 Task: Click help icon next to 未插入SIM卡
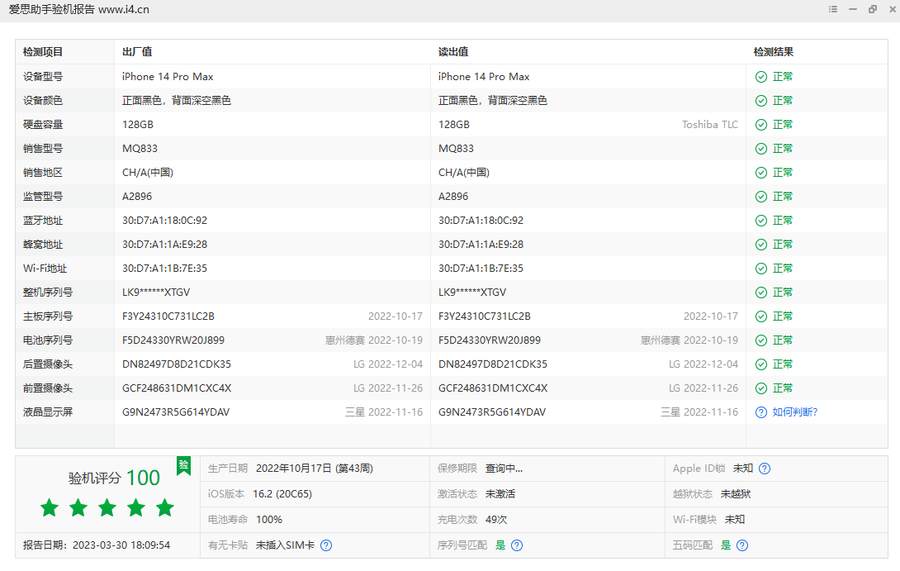point(326,545)
